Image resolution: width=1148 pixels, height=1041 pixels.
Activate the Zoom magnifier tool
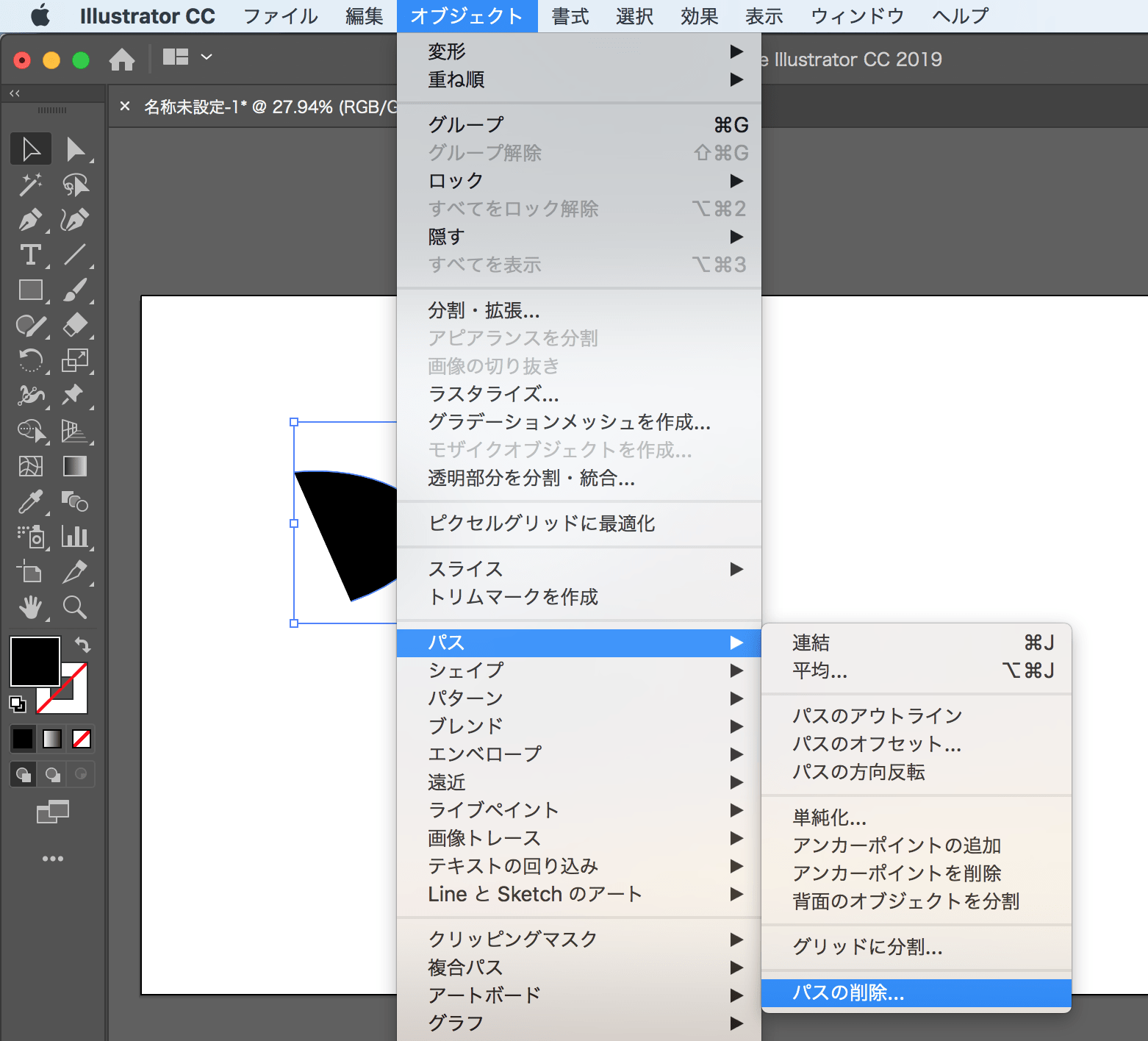pyautogui.click(x=74, y=607)
